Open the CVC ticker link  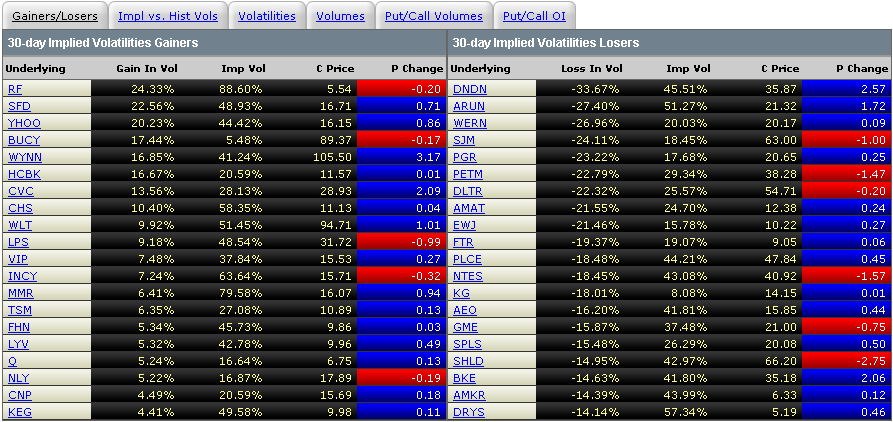pos(19,191)
